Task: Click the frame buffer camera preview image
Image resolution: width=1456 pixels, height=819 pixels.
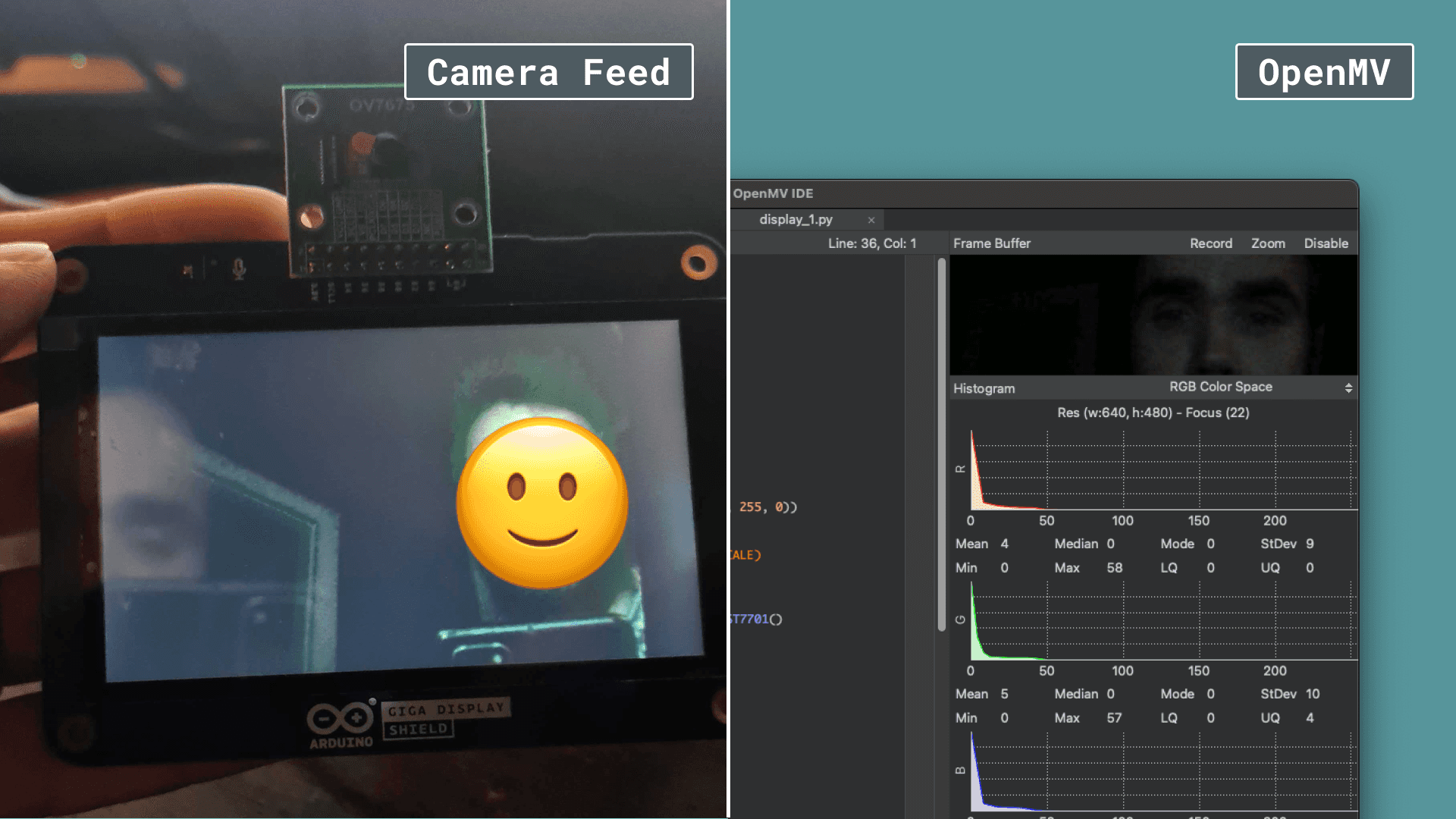Action: pyautogui.click(x=1153, y=315)
